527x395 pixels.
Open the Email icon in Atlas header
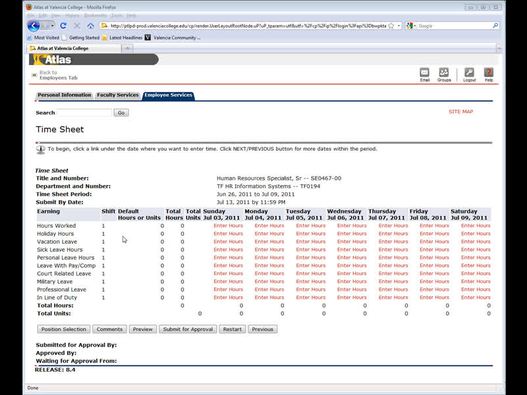pyautogui.click(x=425, y=75)
